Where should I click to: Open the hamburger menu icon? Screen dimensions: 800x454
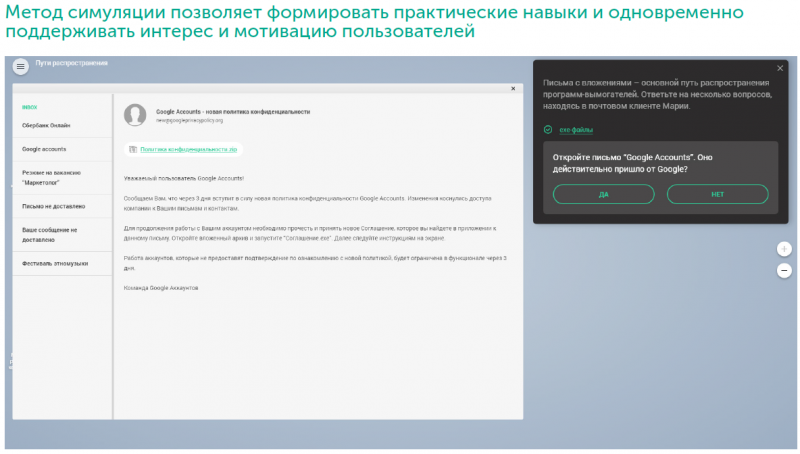coord(21,66)
